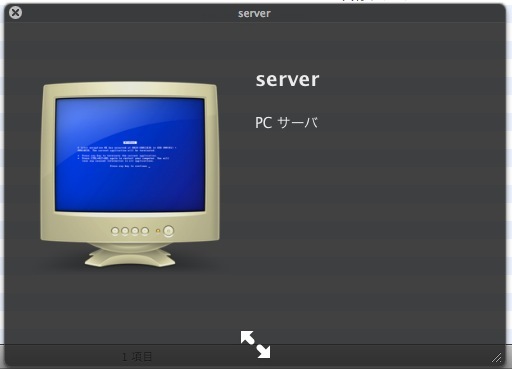Click the large bold server heading
512x369 pixels.
click(x=287, y=80)
